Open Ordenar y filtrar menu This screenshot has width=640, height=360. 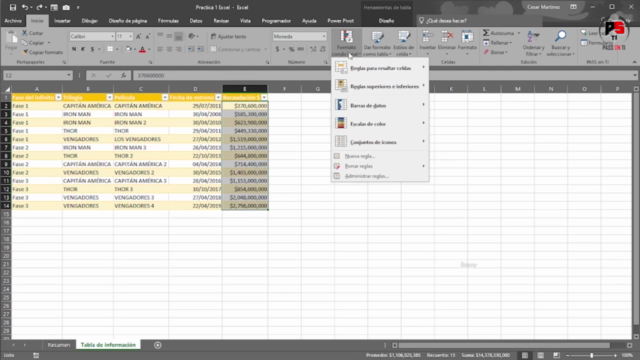pyautogui.click(x=533, y=43)
